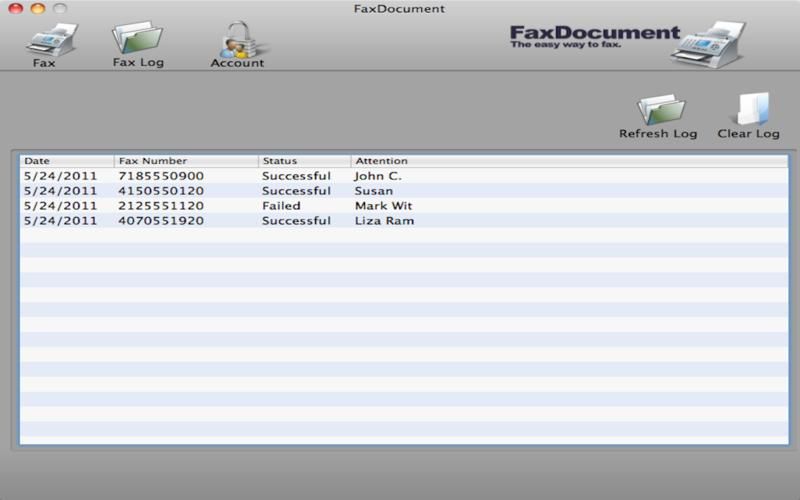
Task: Click John C. in Attention column
Action: click(x=378, y=176)
